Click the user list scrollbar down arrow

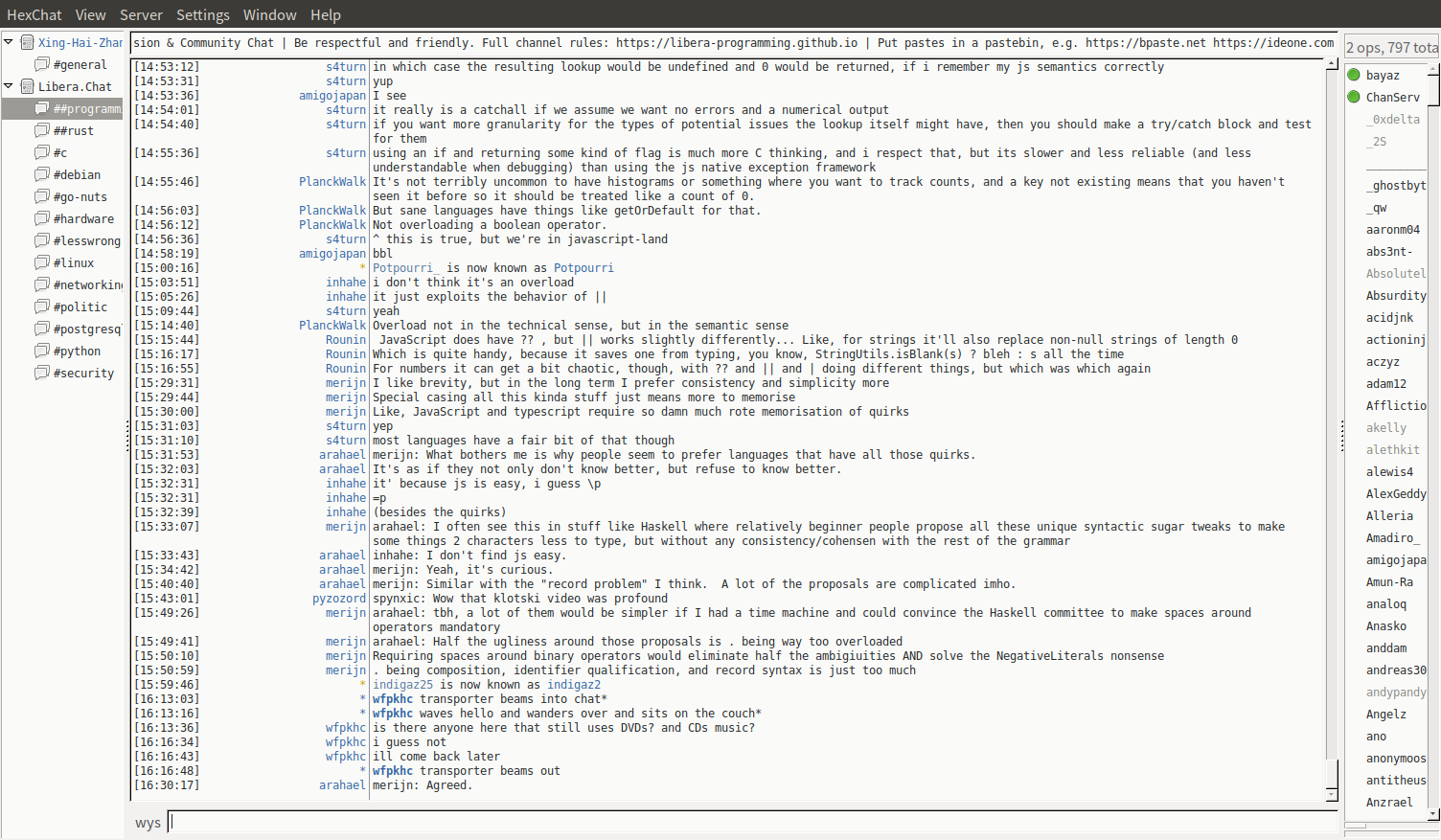[1433, 814]
